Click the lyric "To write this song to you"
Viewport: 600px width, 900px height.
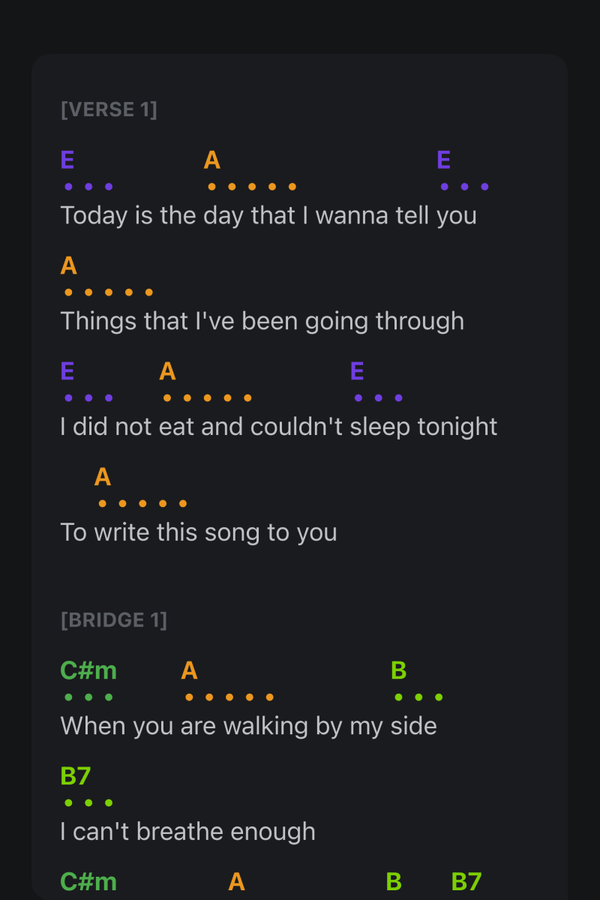pos(198,532)
